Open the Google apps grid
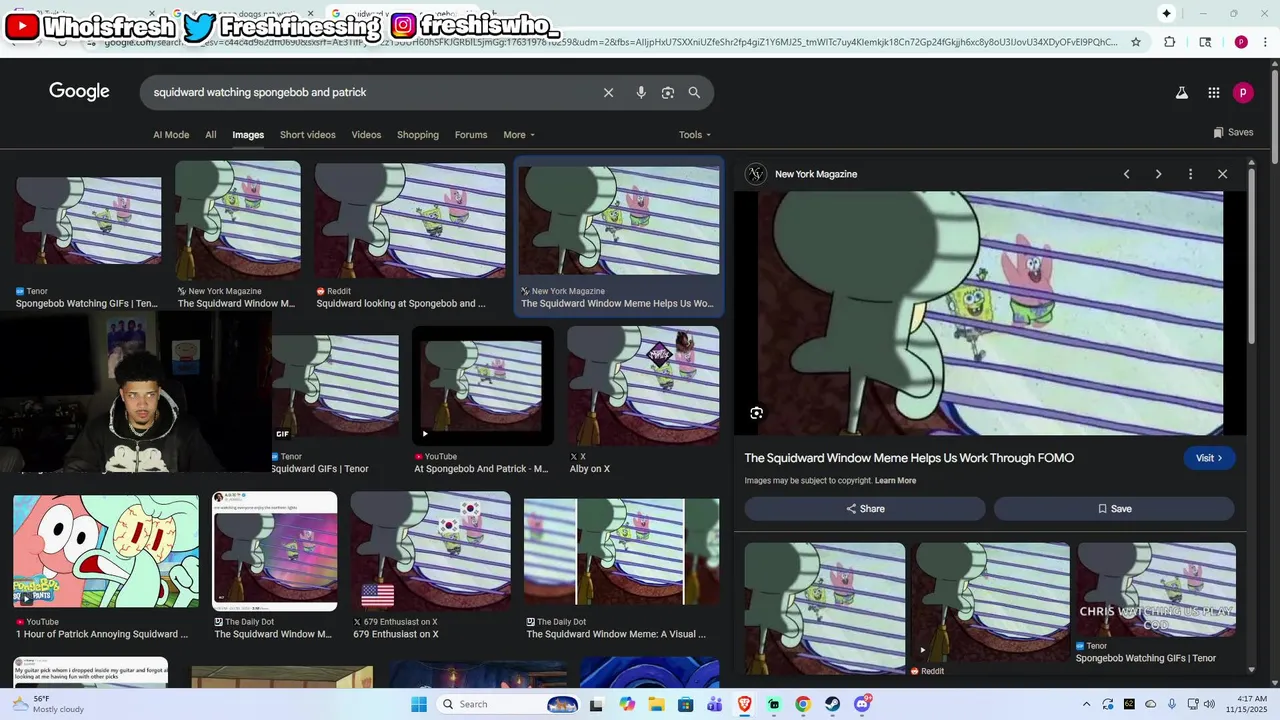 [1213, 92]
